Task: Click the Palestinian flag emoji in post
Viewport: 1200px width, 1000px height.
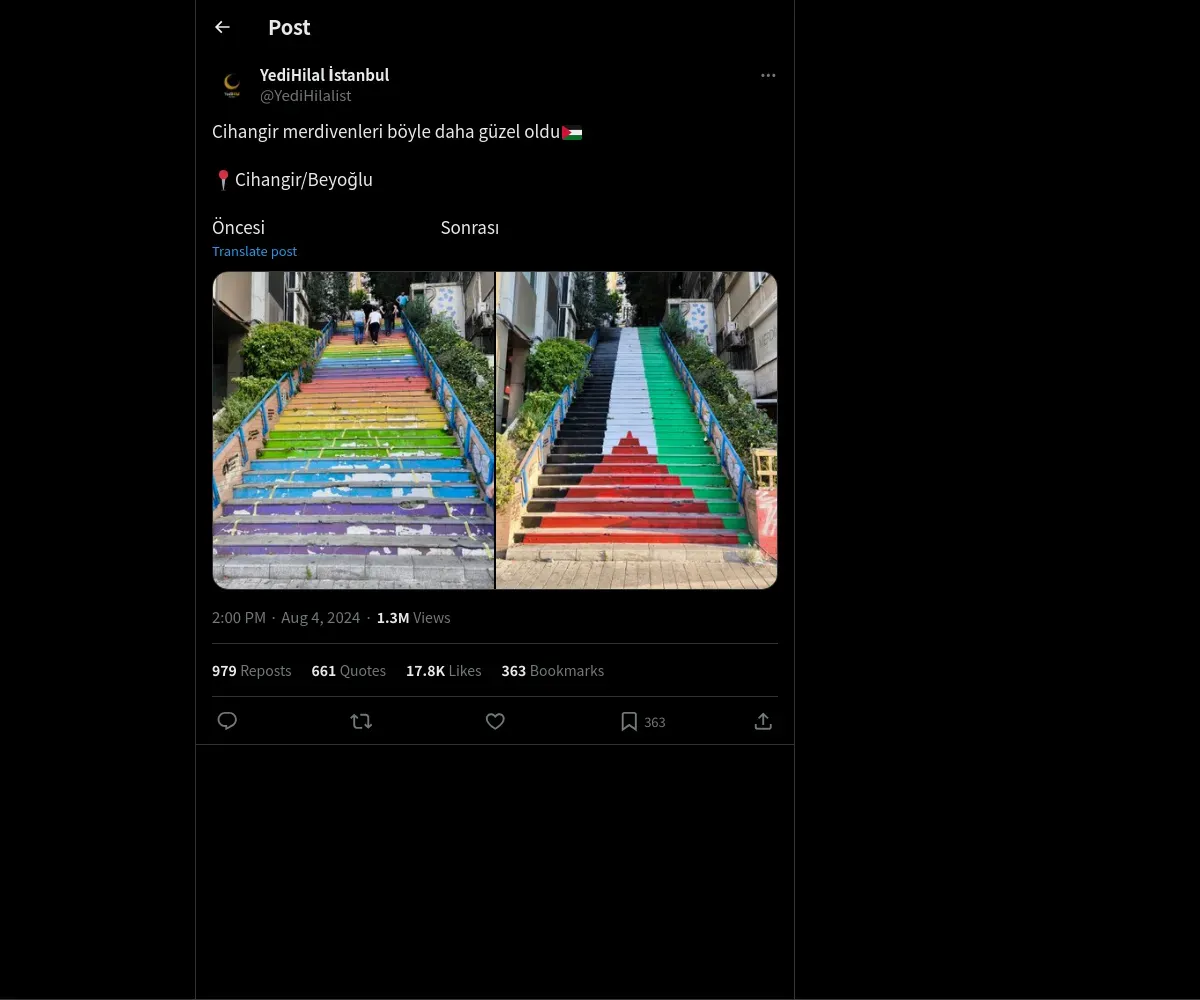Action: point(572,132)
